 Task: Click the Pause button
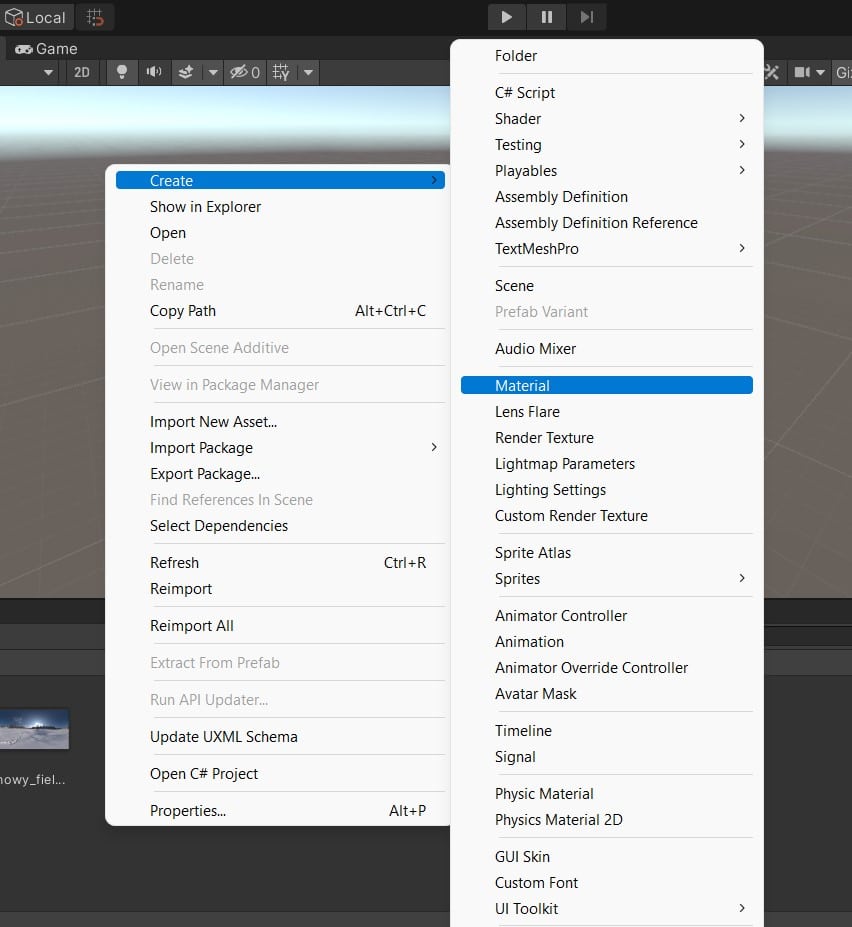(x=546, y=17)
